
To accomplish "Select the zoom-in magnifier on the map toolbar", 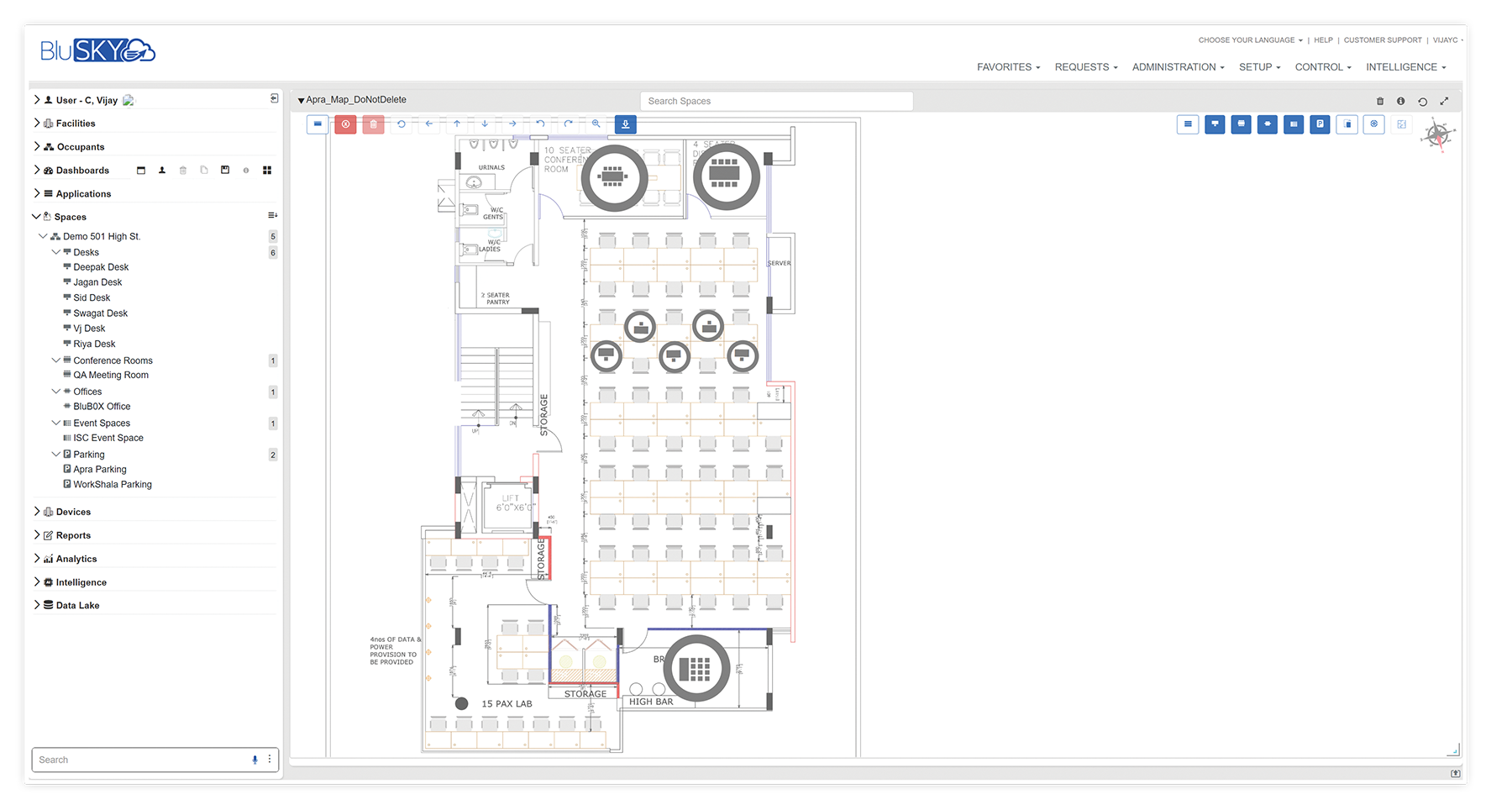I will click(596, 124).
